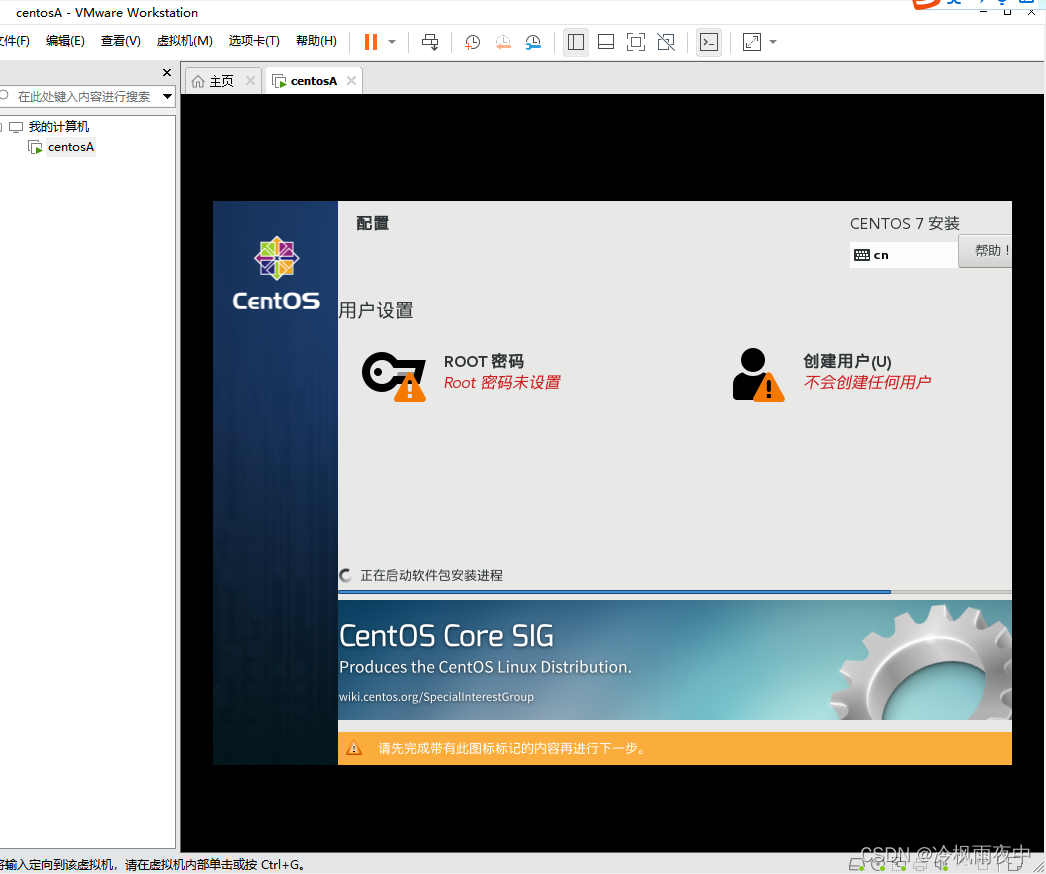Click the stretch guest display icon
1046x874 pixels.
752,42
